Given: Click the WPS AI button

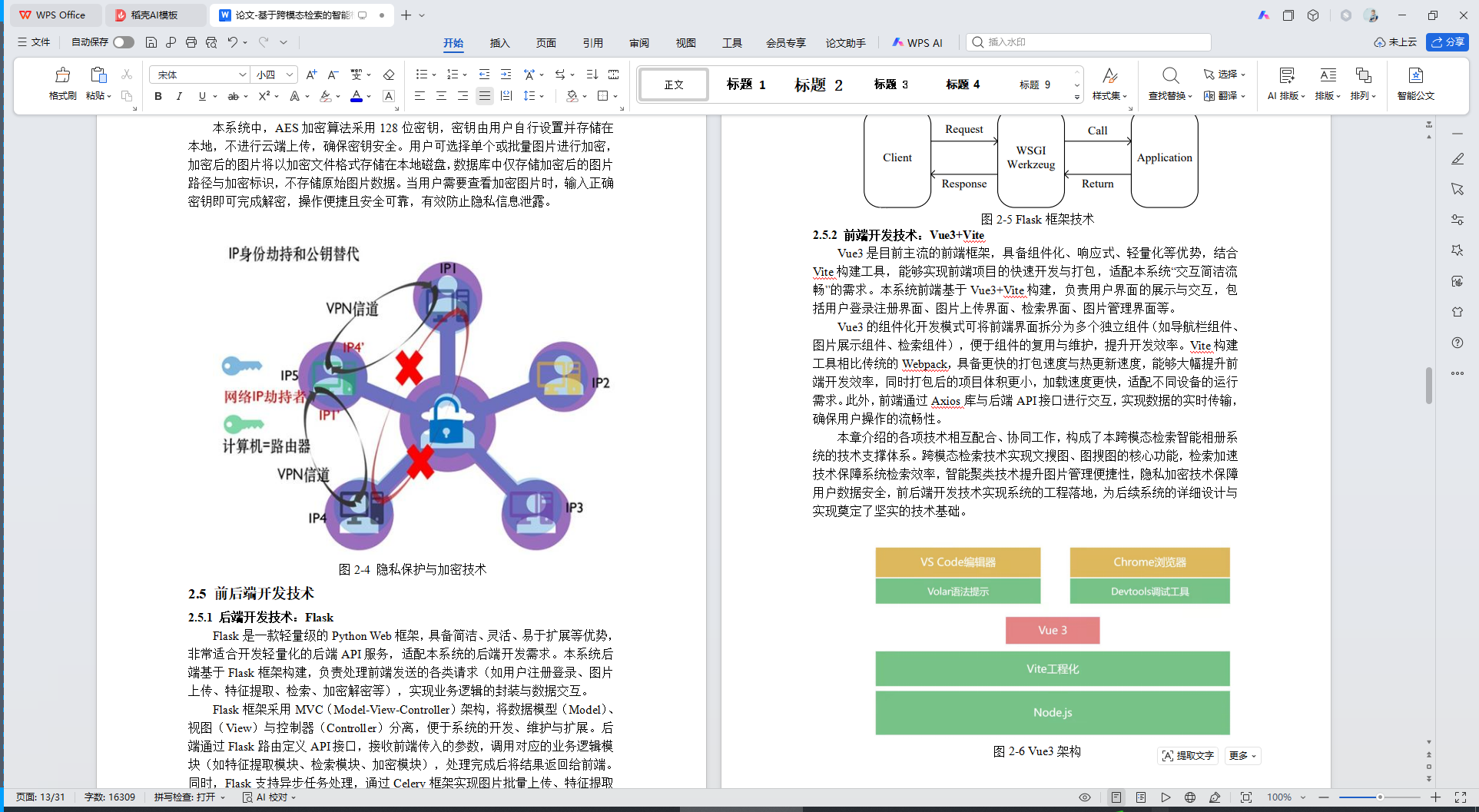Looking at the screenshot, I should click(x=917, y=43).
